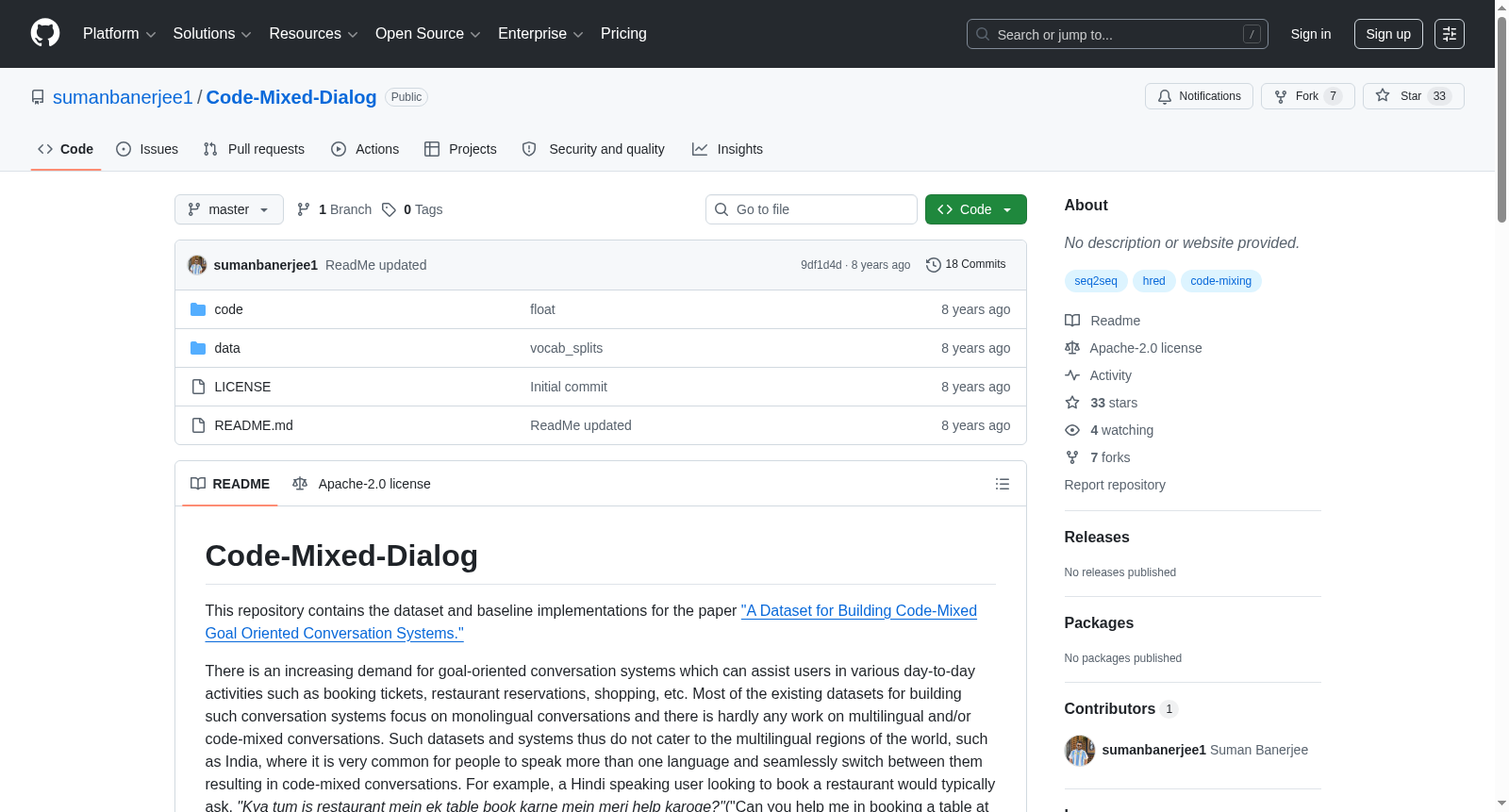The width and height of the screenshot is (1509, 812).
Task: Click the branch icon beside 1 Branch
Action: click(x=304, y=209)
